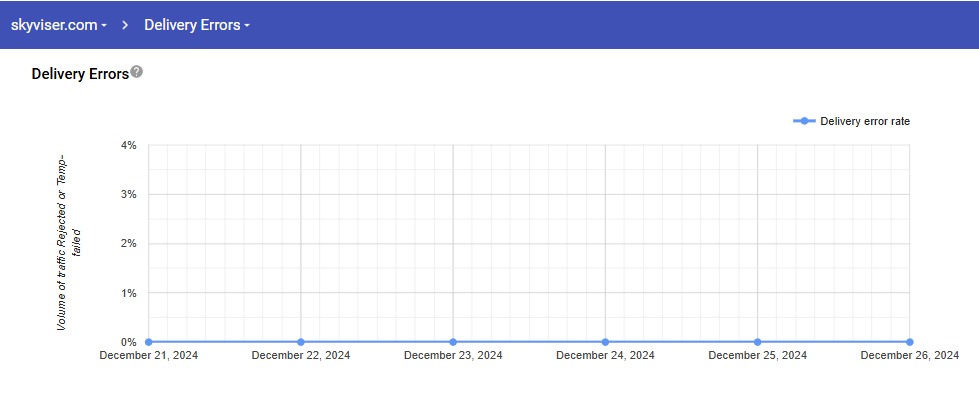Click the 4% y-axis label

(x=128, y=145)
